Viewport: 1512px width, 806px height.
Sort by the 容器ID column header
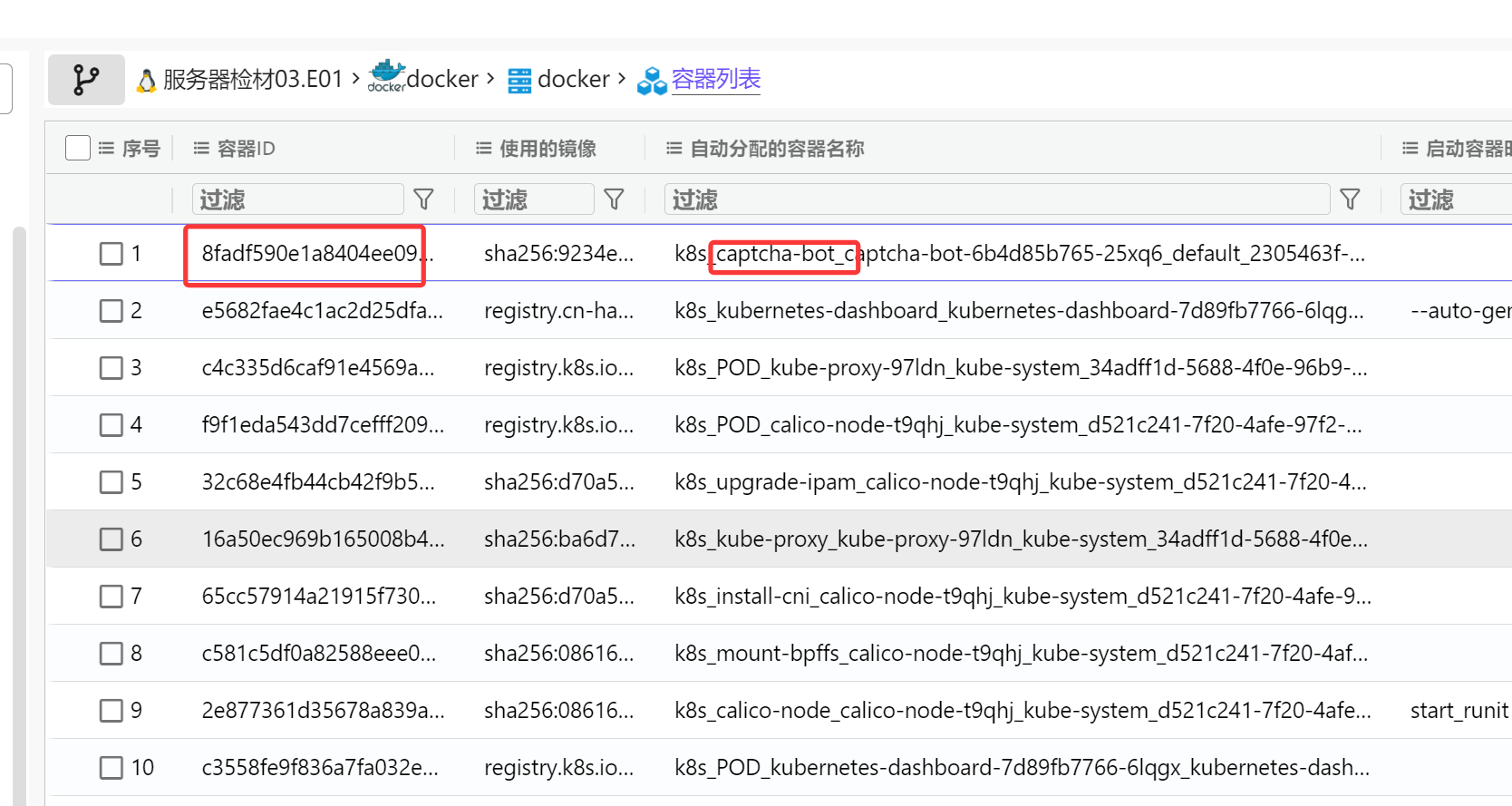pos(247,148)
